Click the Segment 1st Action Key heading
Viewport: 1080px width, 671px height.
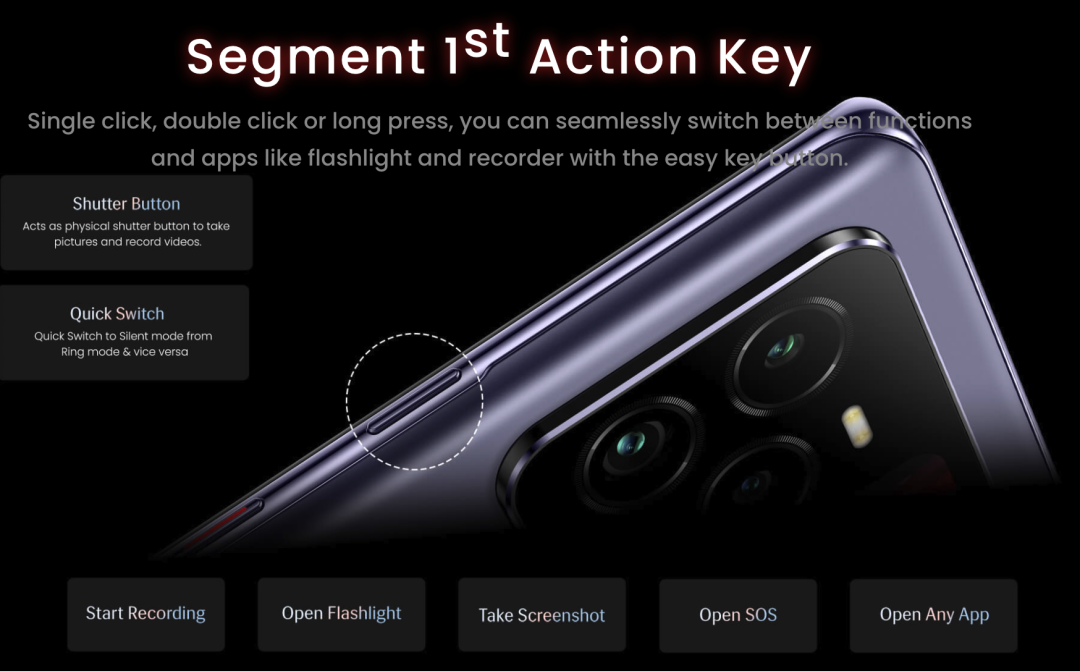499,55
